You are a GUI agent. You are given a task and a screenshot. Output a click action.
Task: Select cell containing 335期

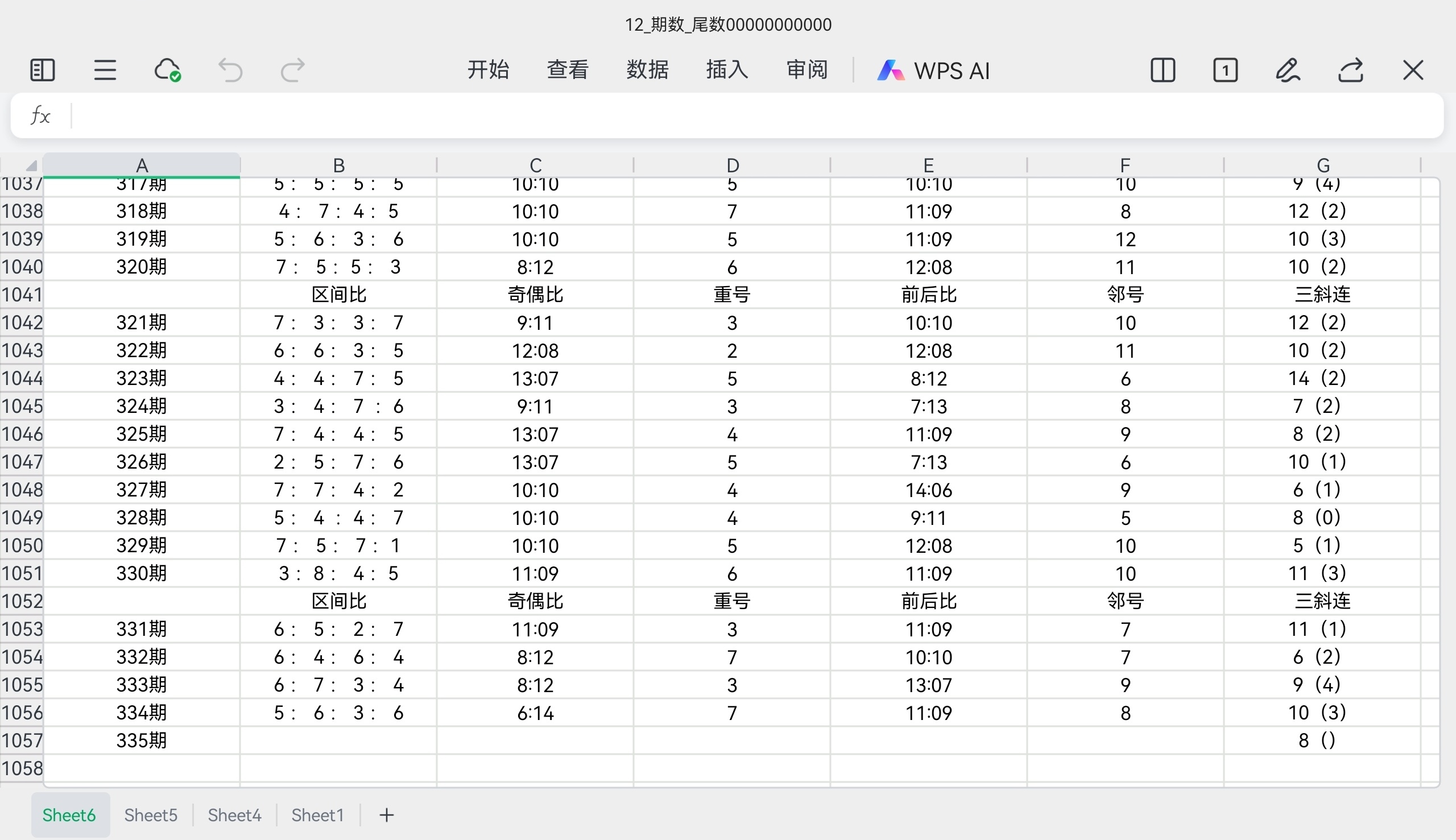click(x=141, y=740)
